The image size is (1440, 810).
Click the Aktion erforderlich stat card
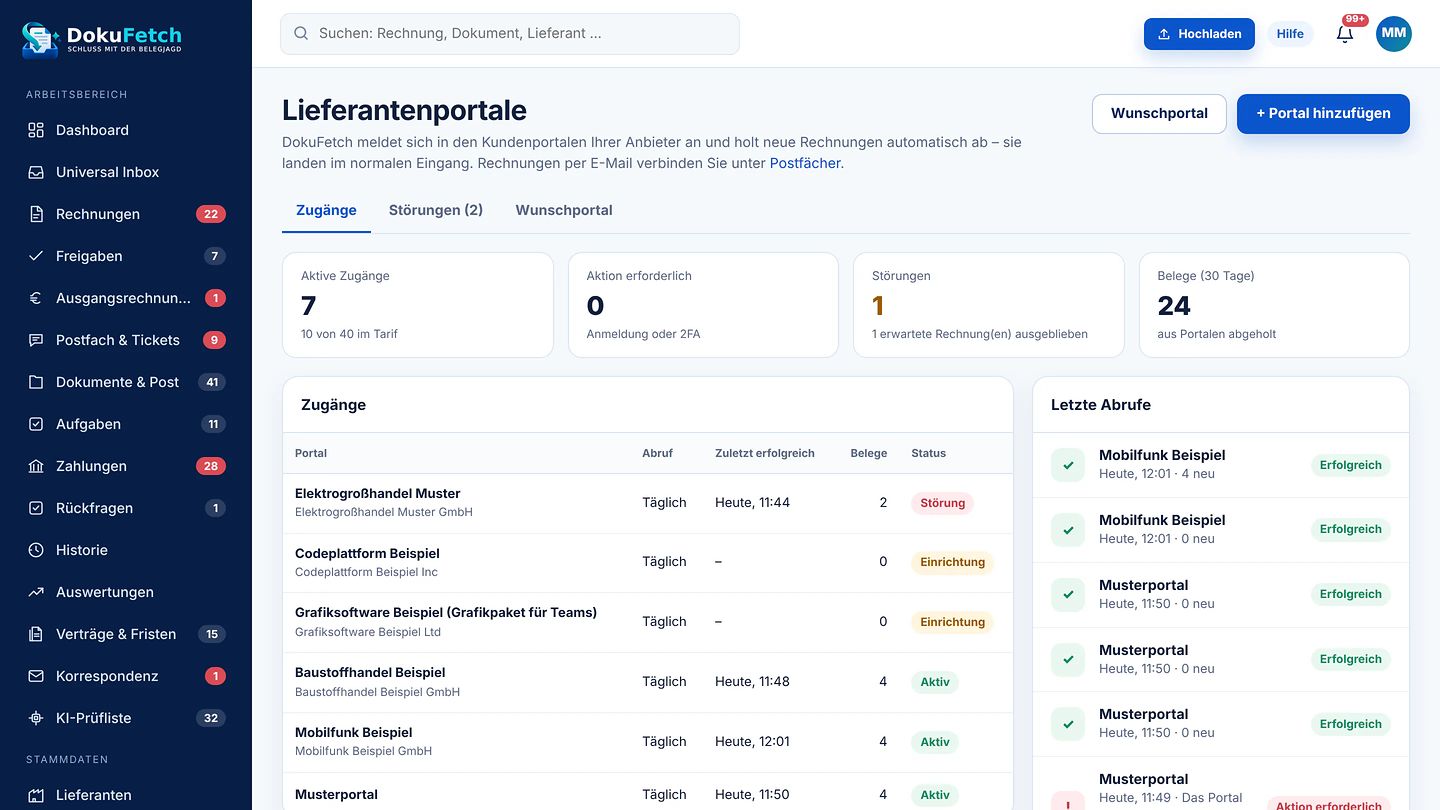pyautogui.click(x=703, y=305)
